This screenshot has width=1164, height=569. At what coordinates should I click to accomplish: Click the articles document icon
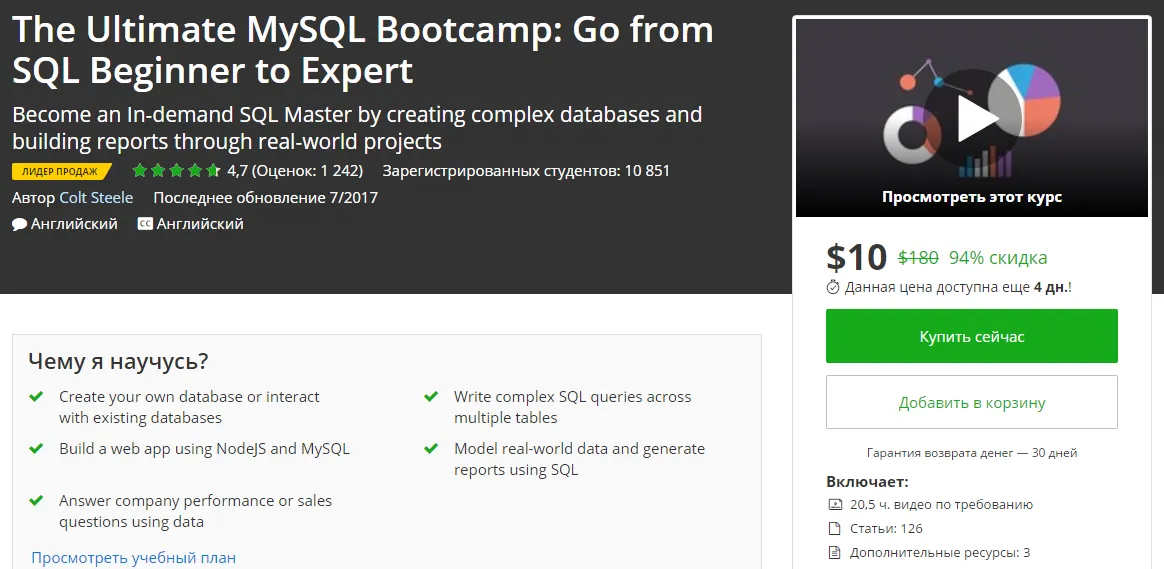tap(836, 529)
